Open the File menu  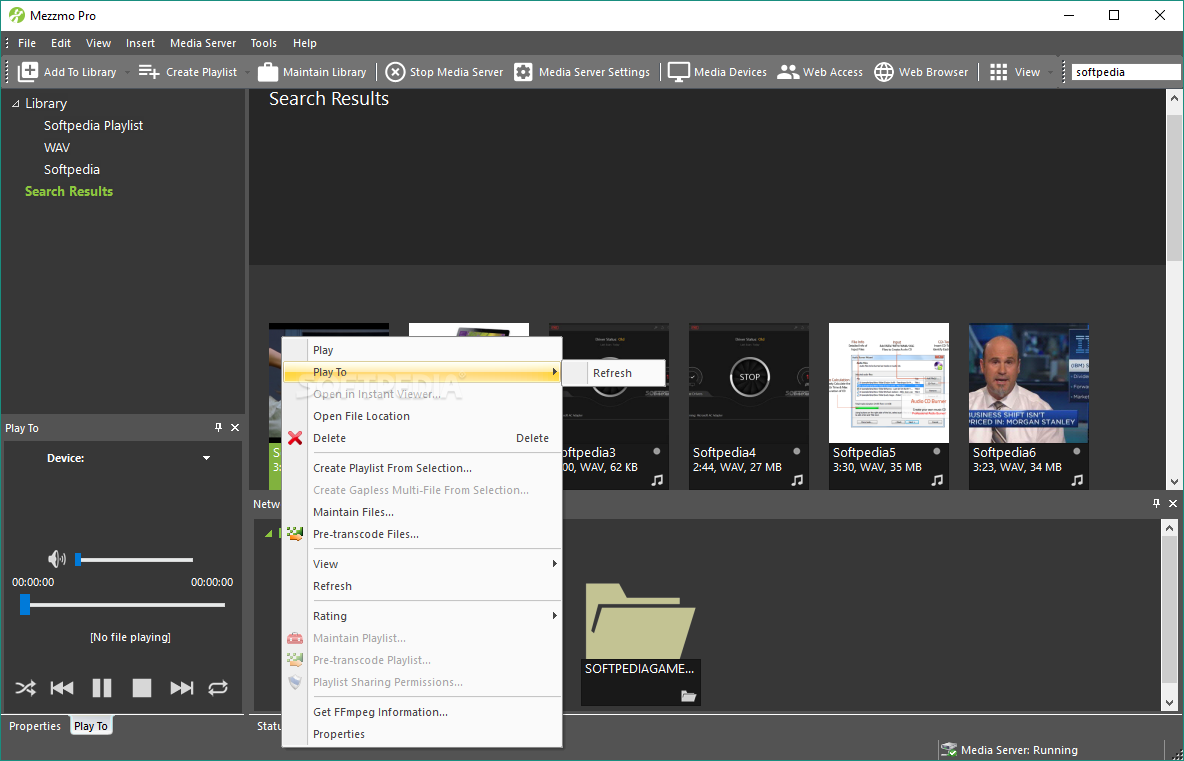[x=26, y=43]
